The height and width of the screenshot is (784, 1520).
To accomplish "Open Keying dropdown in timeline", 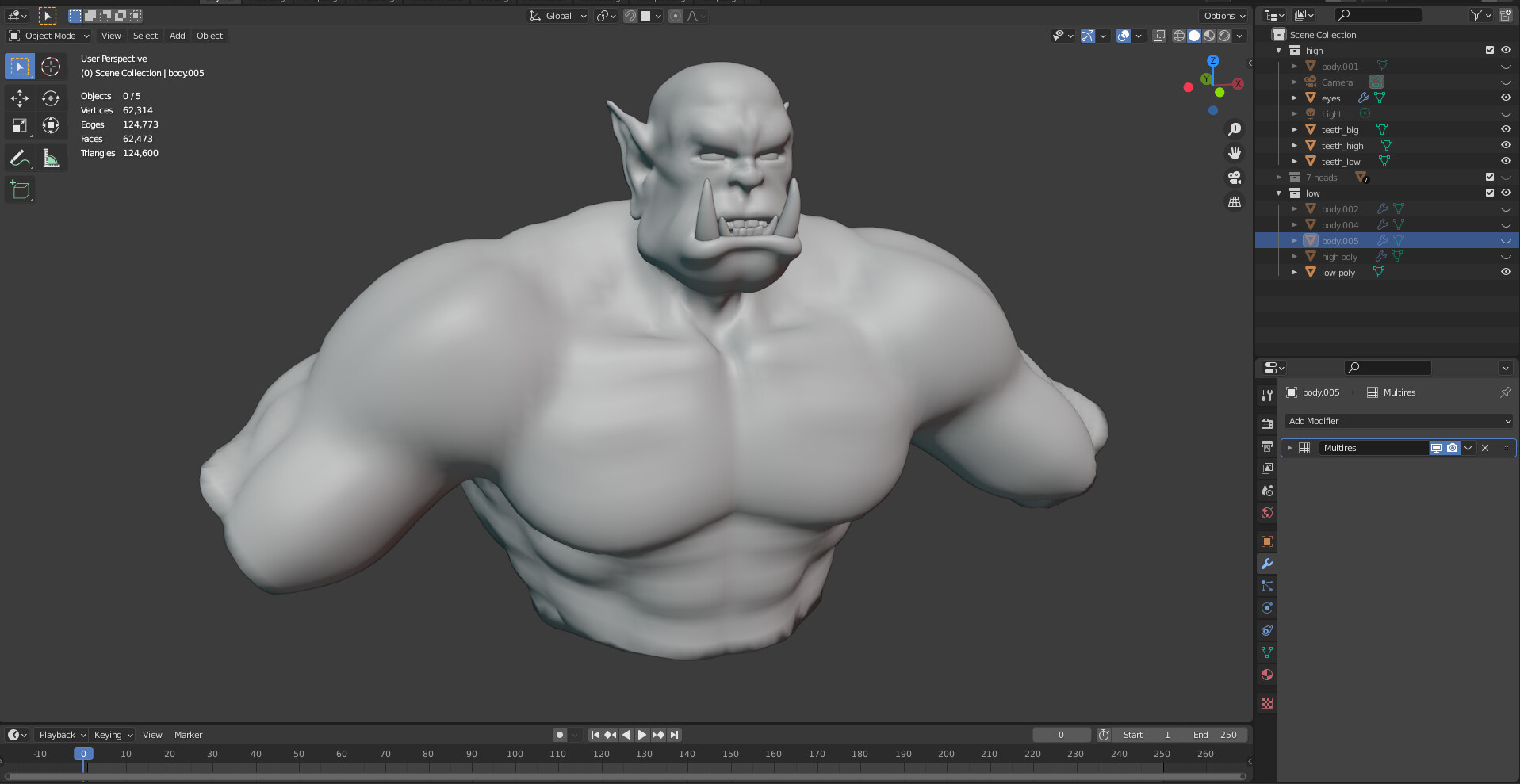I will point(113,735).
